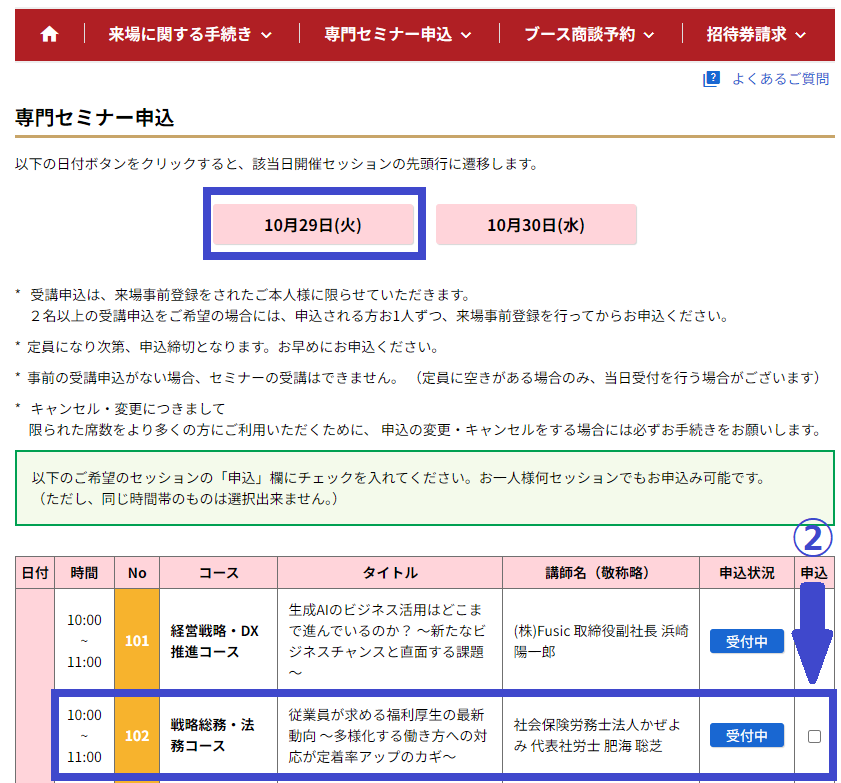Select the 経営戦略・DX推進コース course cell

coord(217,641)
